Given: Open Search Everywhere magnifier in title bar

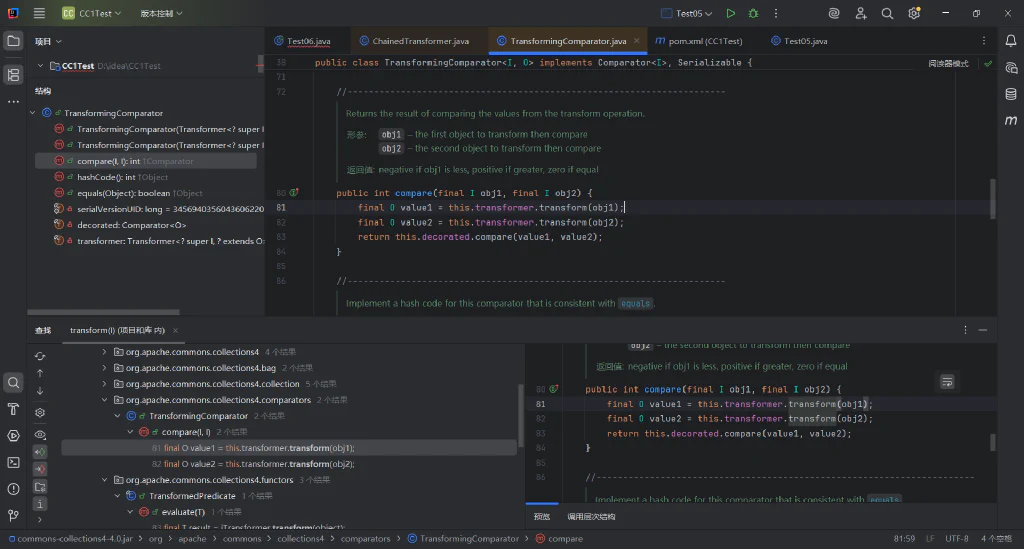Looking at the screenshot, I should tap(887, 13).
